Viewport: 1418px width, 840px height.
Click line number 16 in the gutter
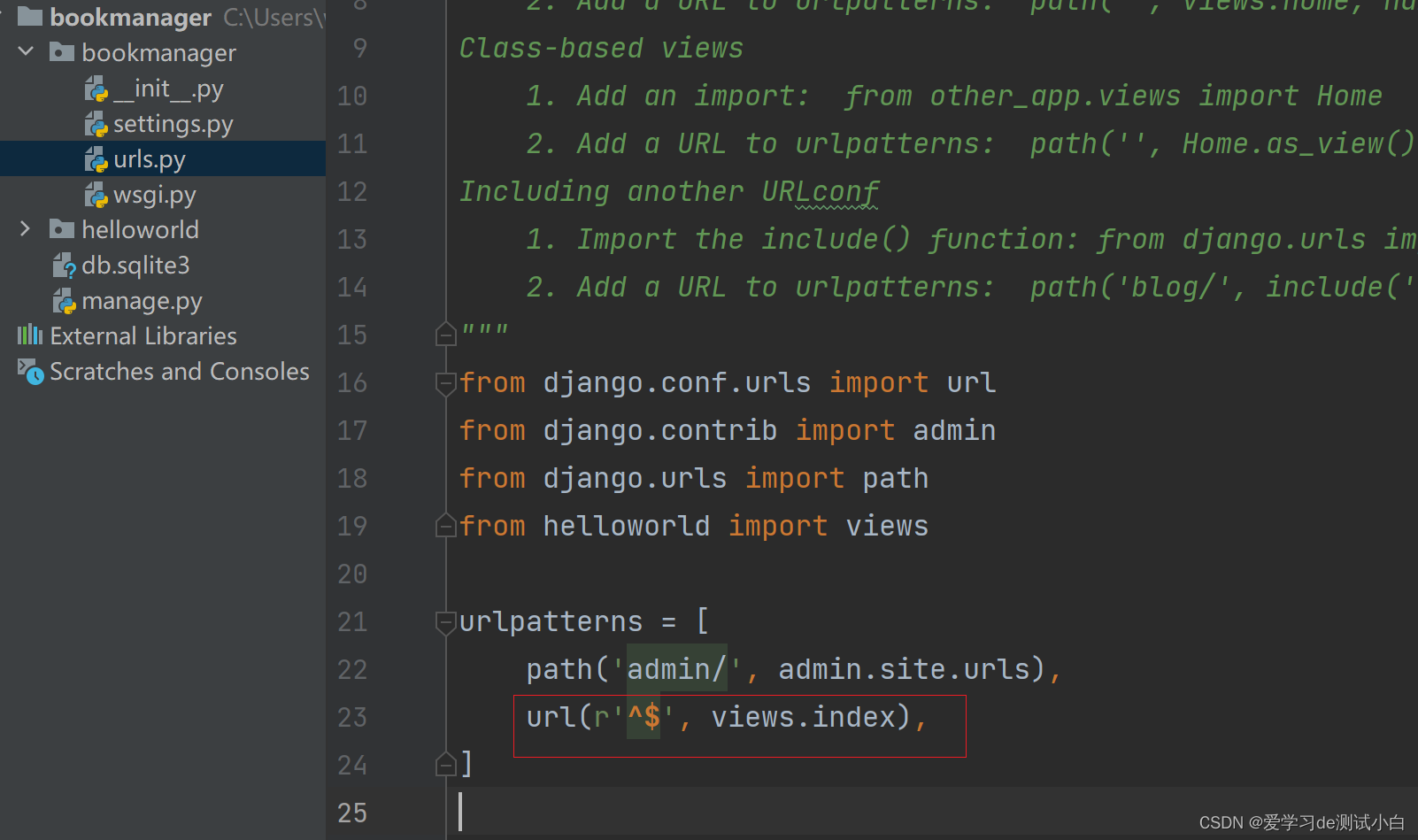pos(352,382)
